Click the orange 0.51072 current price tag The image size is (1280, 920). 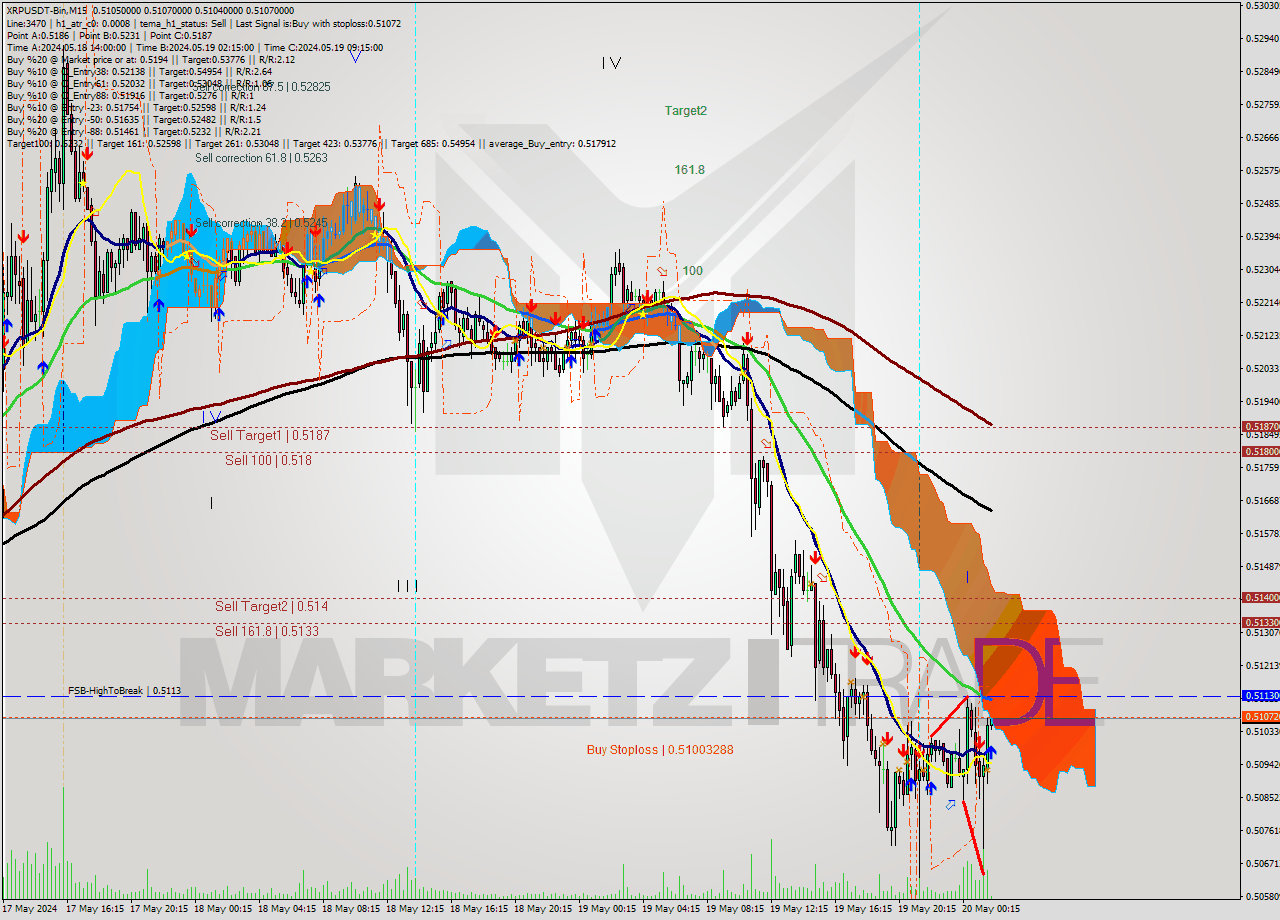[1260, 717]
